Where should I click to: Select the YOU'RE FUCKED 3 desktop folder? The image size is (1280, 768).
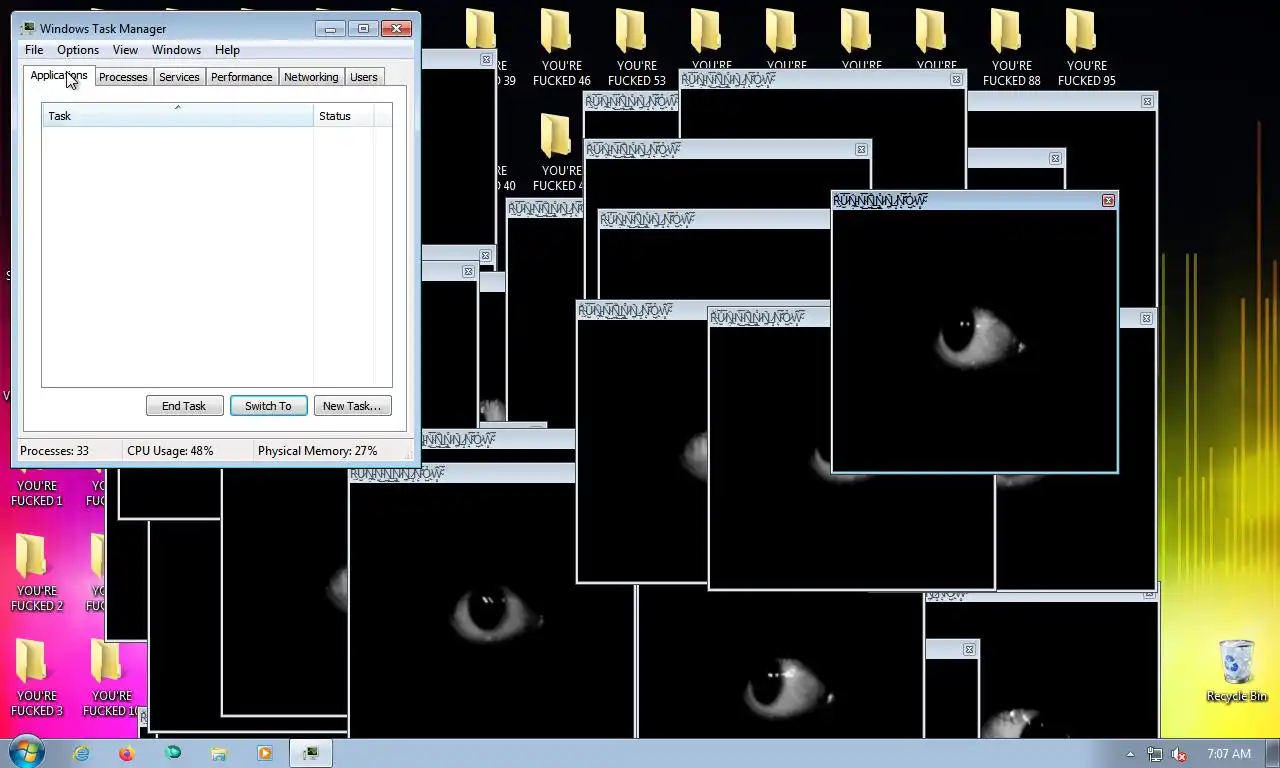pyautogui.click(x=37, y=677)
